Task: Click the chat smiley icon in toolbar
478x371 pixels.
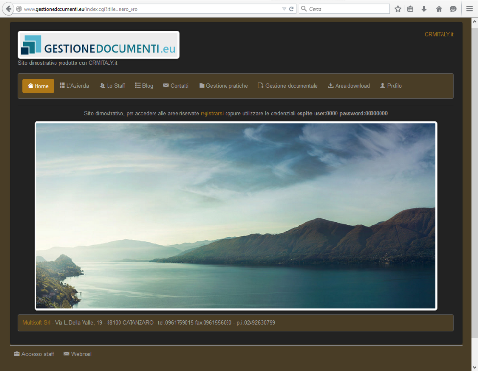Action: [453, 9]
